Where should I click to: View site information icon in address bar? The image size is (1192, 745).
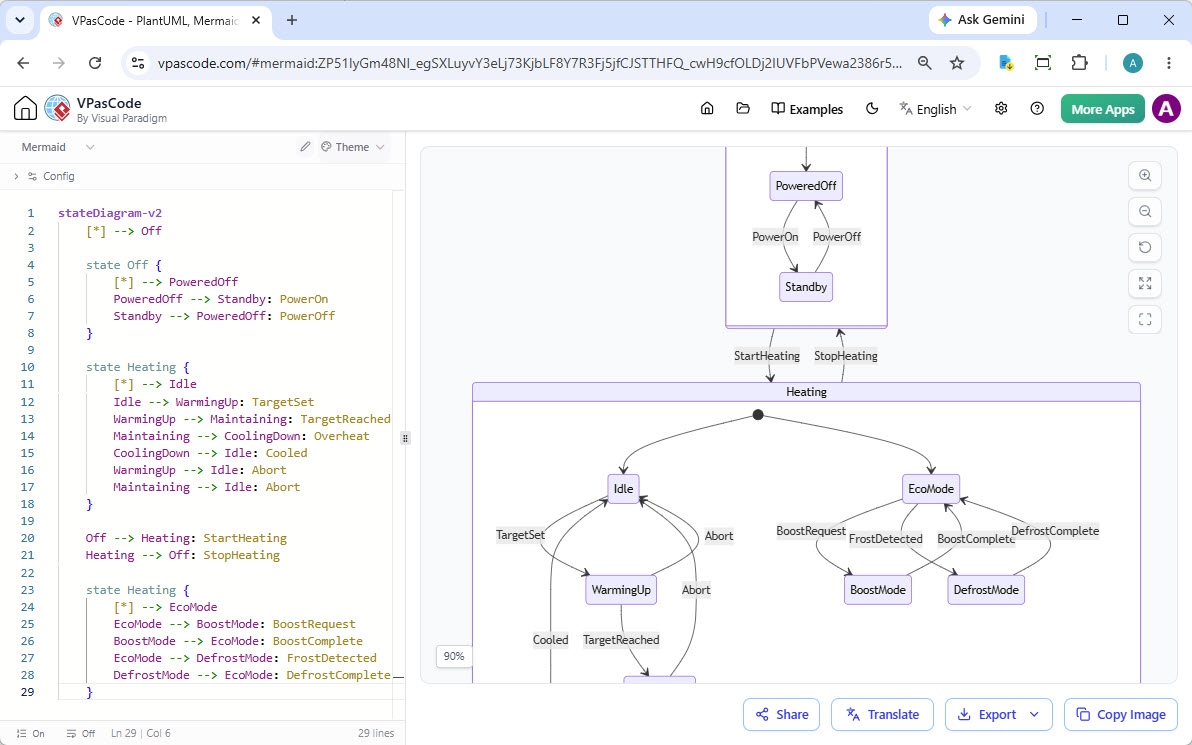[x=138, y=63]
